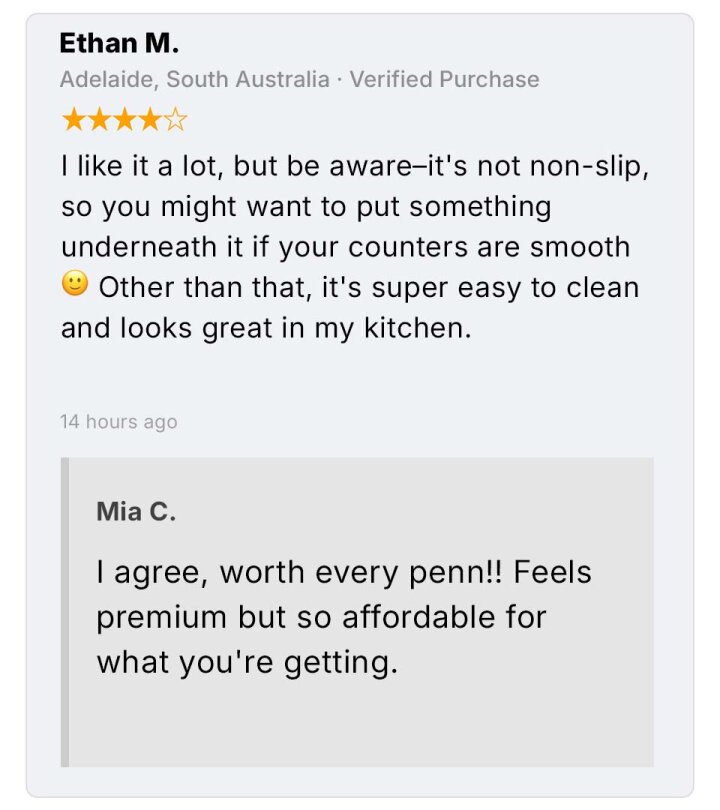Click 'what you're getting' line
The width and height of the screenshot is (720, 810).
pos(247,662)
